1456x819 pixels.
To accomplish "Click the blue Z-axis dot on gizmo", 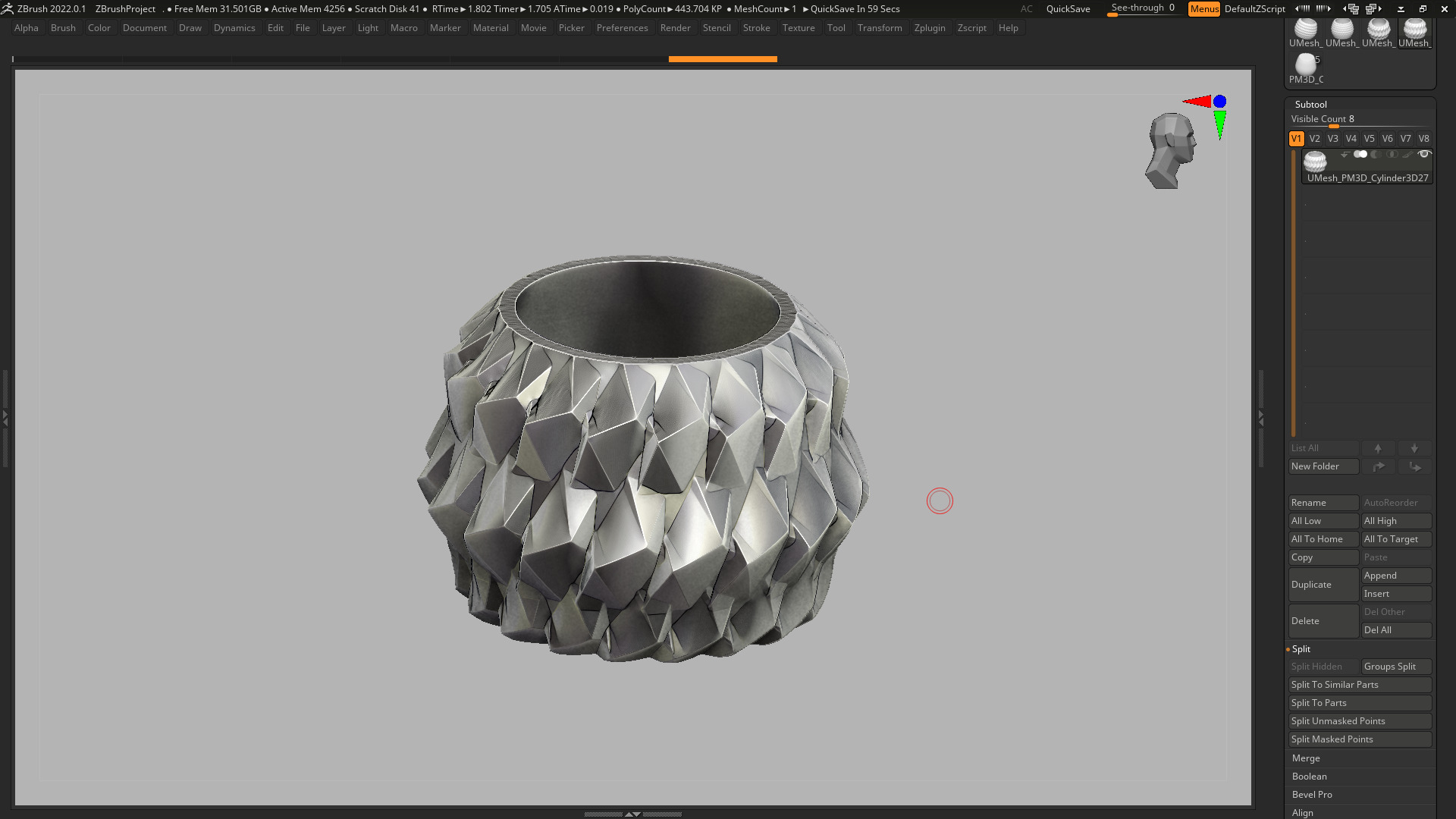I will click(1219, 101).
